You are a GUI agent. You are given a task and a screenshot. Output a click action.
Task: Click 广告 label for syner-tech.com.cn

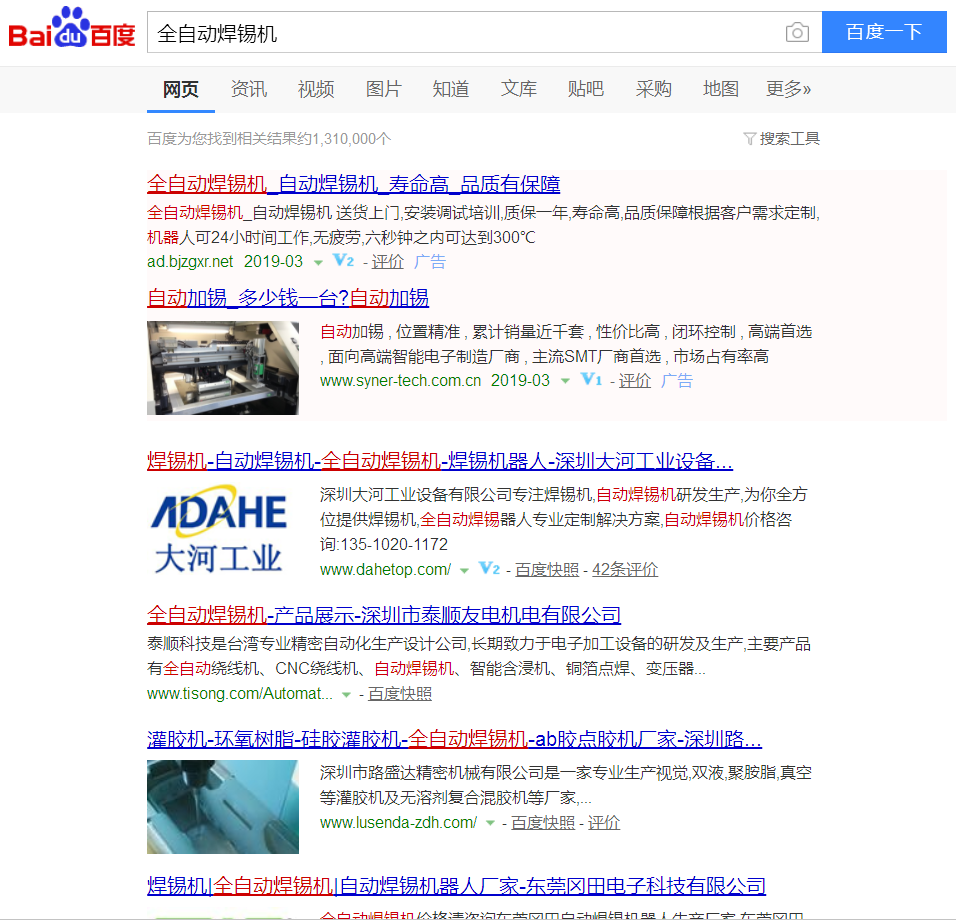click(677, 380)
